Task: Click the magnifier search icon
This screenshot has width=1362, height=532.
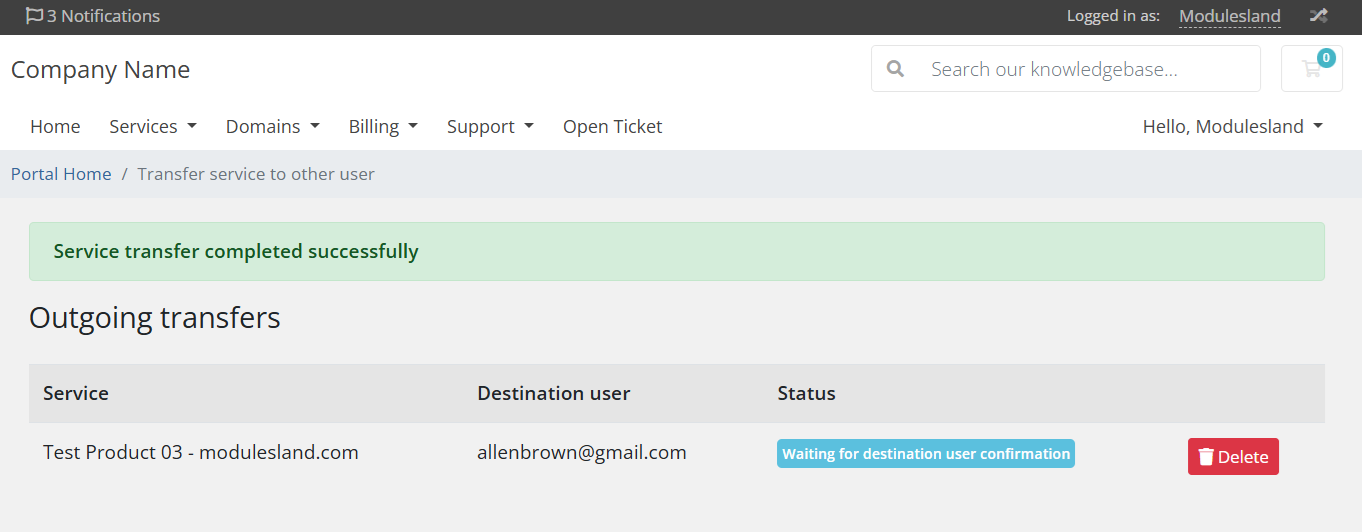Action: pyautogui.click(x=896, y=69)
